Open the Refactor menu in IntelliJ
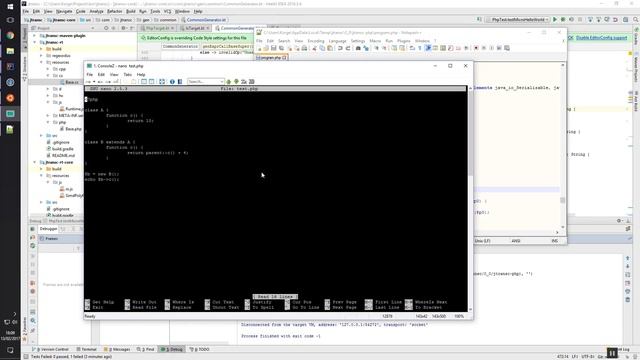The image size is (640, 360). 114,11
